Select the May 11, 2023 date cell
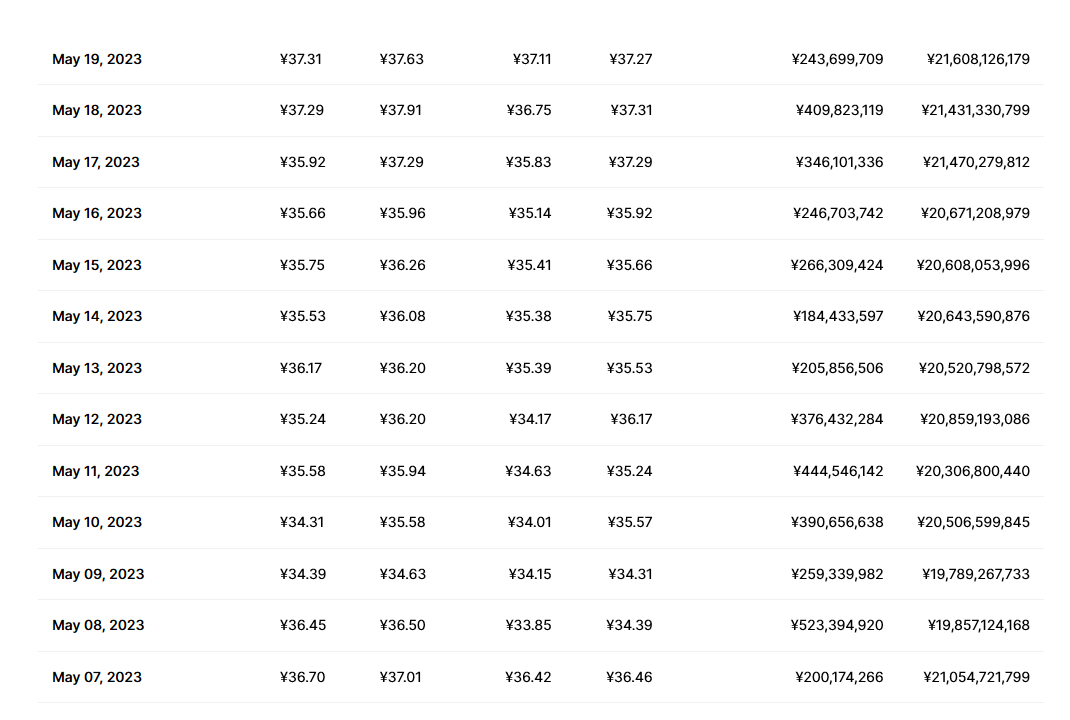Screen dimensions: 1070x720 click(96, 472)
